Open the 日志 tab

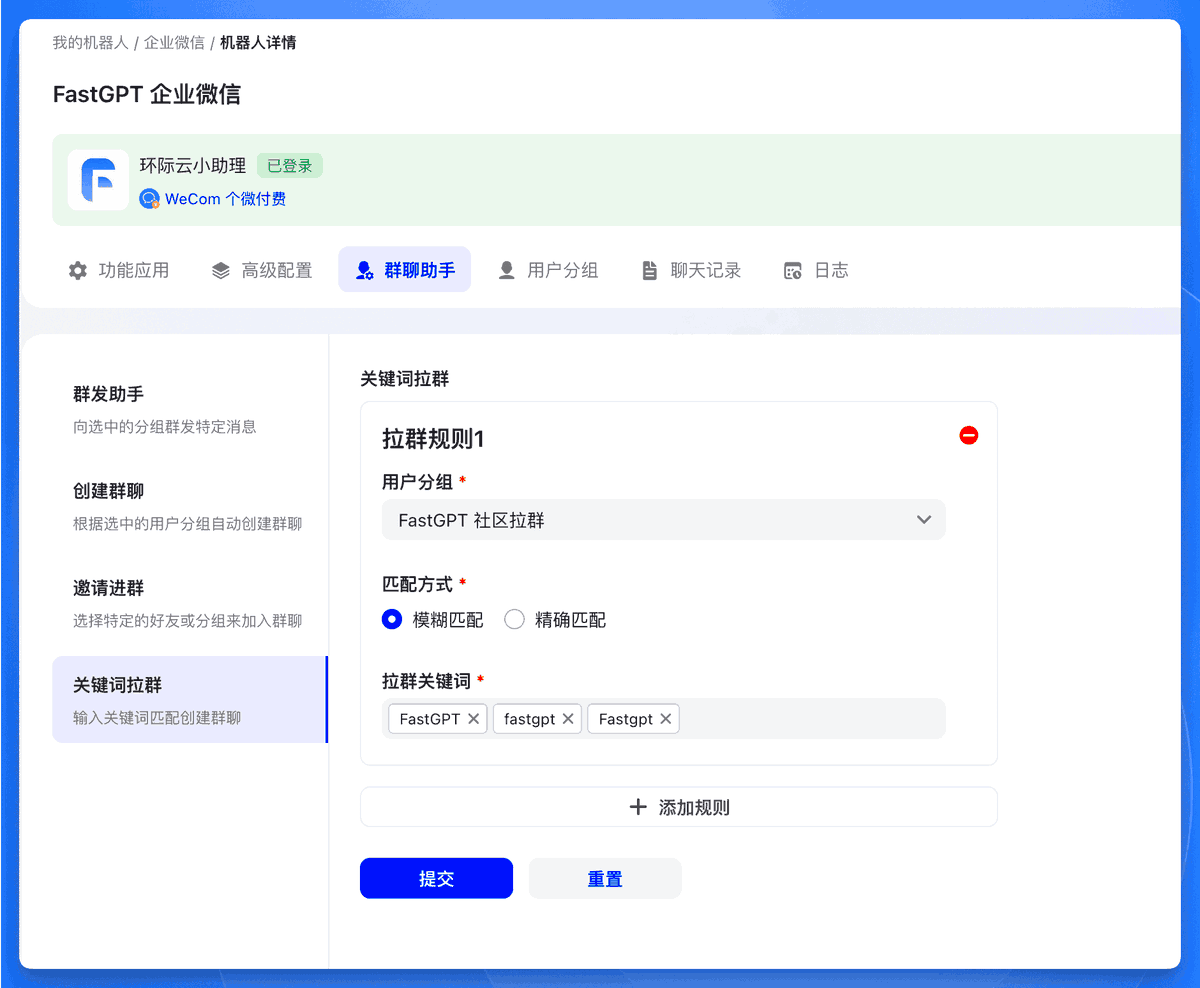[816, 270]
